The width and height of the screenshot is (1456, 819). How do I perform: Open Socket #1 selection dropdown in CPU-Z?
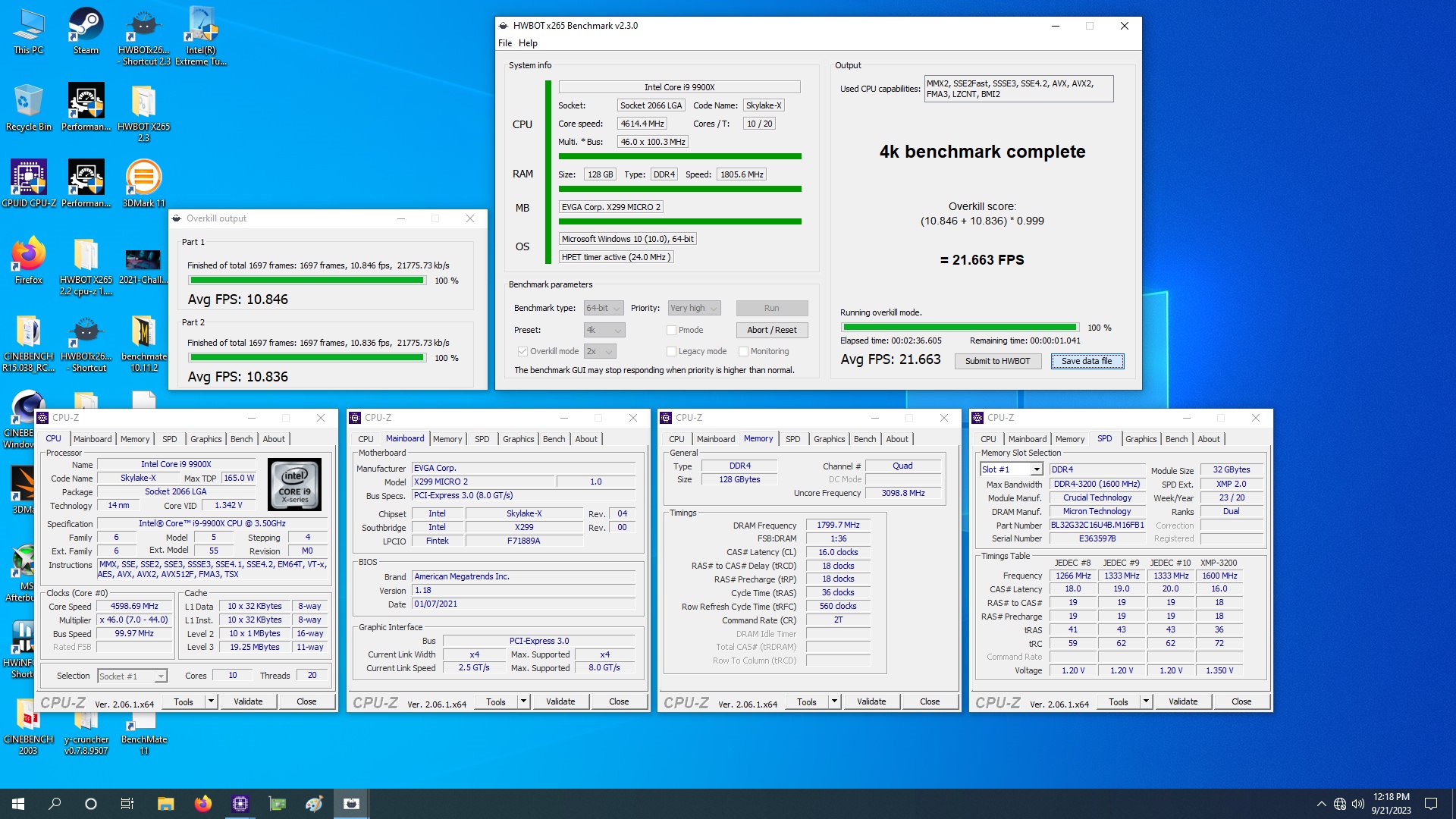[132, 676]
